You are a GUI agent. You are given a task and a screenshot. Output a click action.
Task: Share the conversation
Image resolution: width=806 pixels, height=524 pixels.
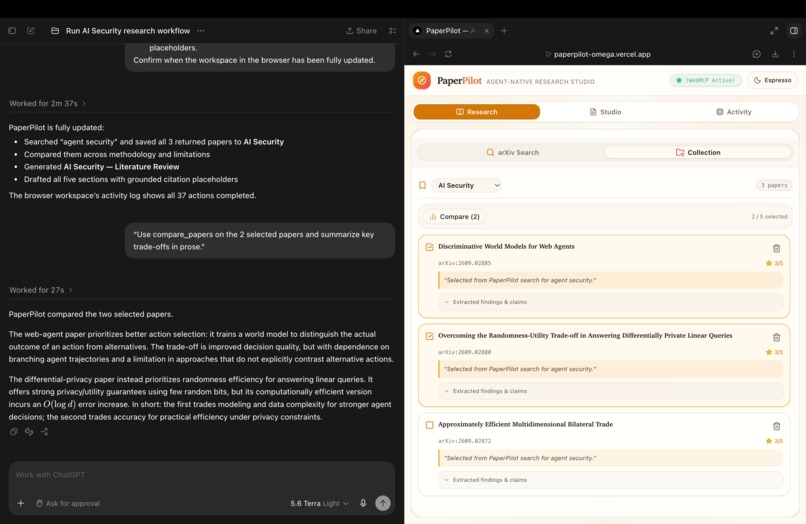[x=361, y=31]
